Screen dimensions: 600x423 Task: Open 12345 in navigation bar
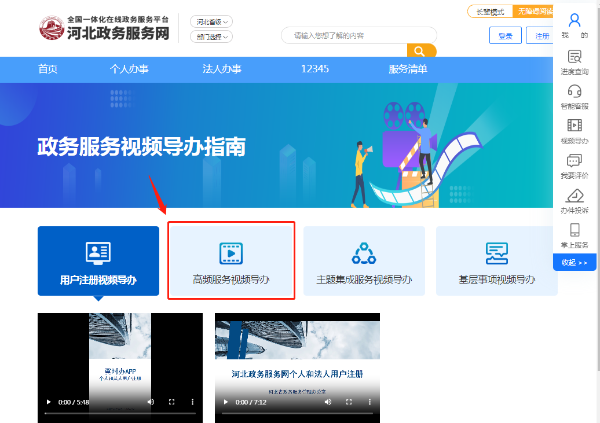pos(315,69)
